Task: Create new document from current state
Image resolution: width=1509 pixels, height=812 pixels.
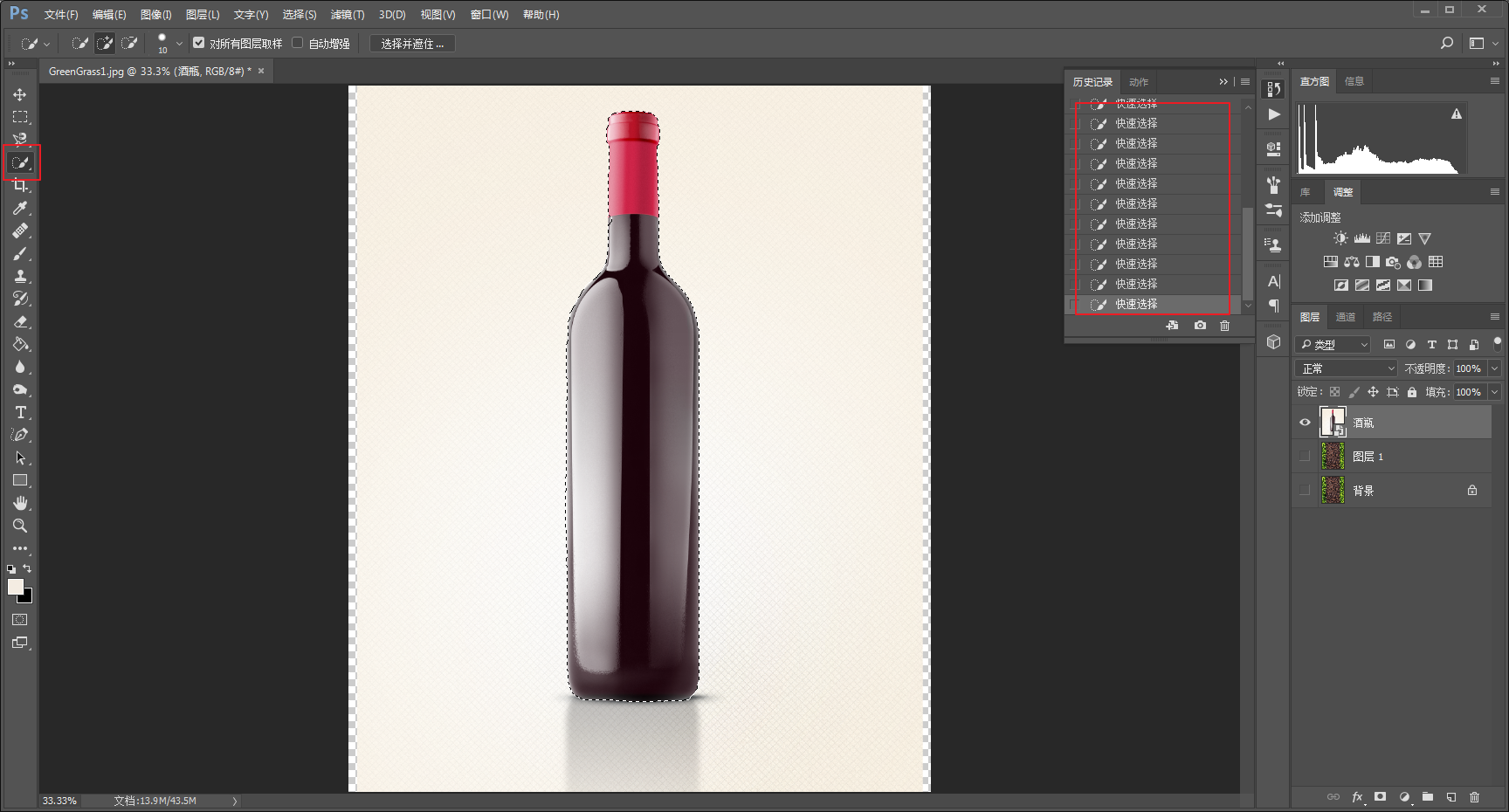Action: [1172, 326]
